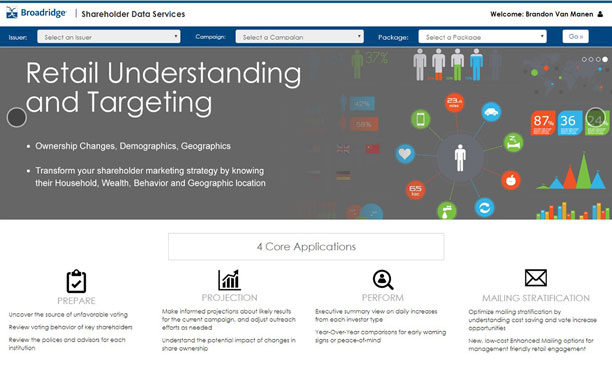Viewport: 612px width, 389px height.
Task: Open the Projection bar chart icon
Action: [229, 280]
